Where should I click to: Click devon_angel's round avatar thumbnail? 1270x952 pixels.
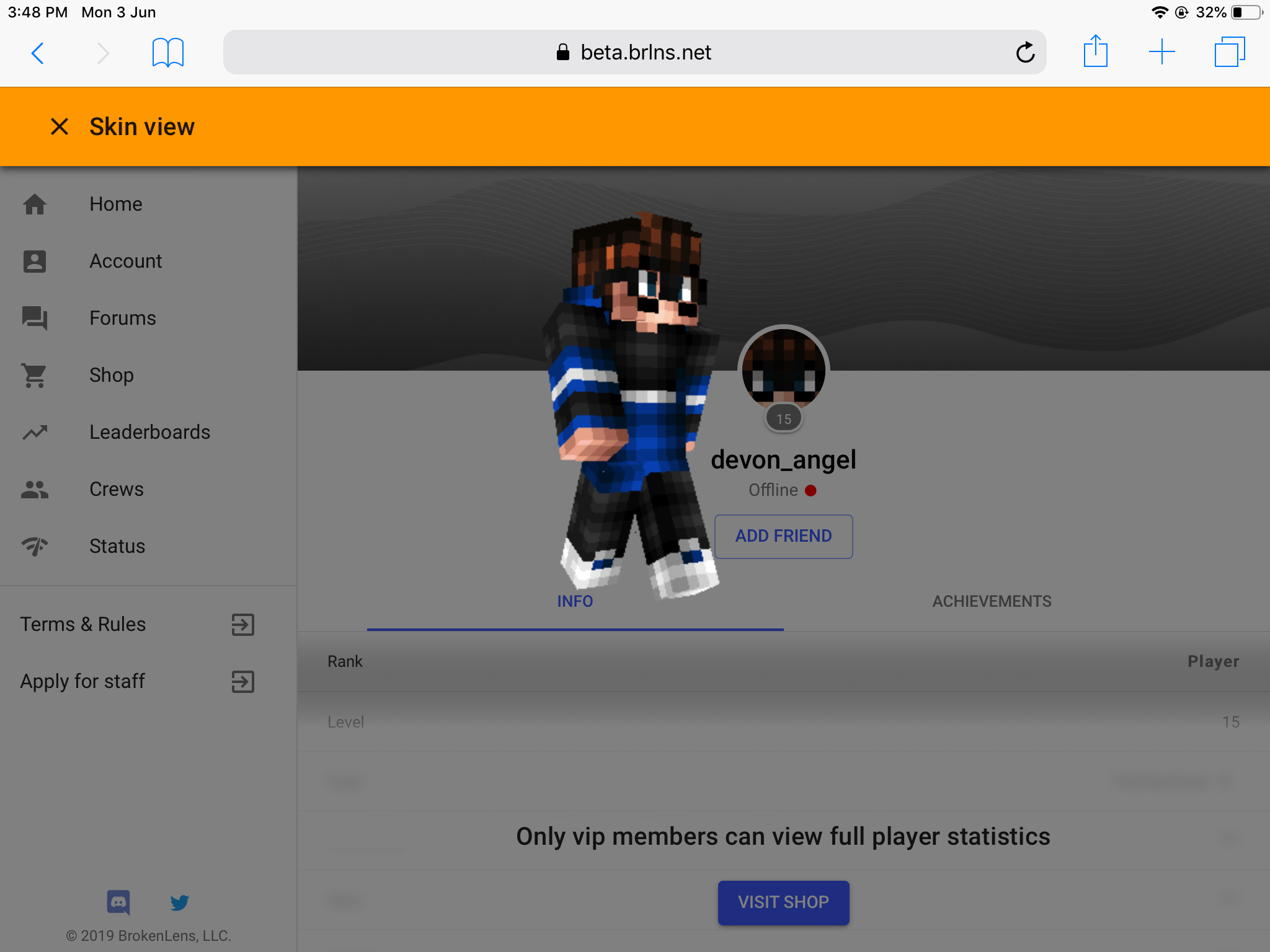click(783, 370)
